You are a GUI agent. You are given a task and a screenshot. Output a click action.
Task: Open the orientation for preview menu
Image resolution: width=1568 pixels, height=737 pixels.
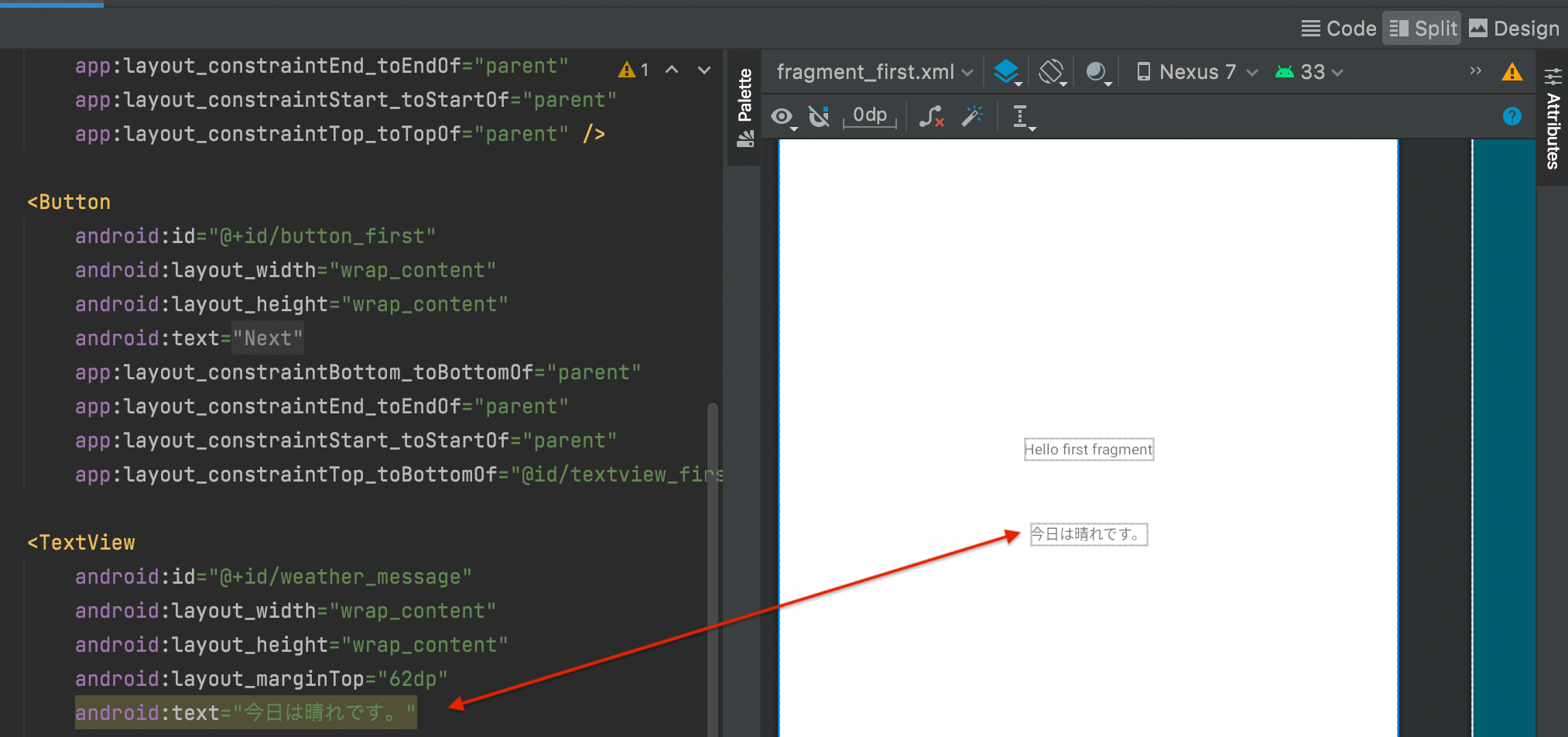(x=1053, y=72)
